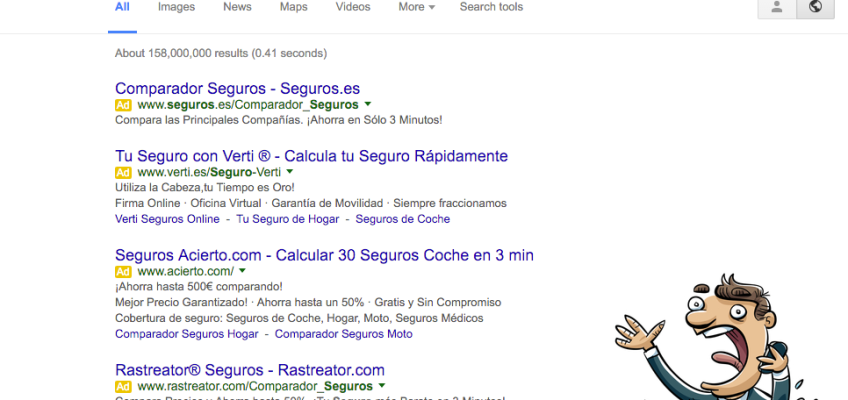Click the Ad badge beside www.verti.es
Image resolution: width=848 pixels, height=400 pixels.
(123, 172)
